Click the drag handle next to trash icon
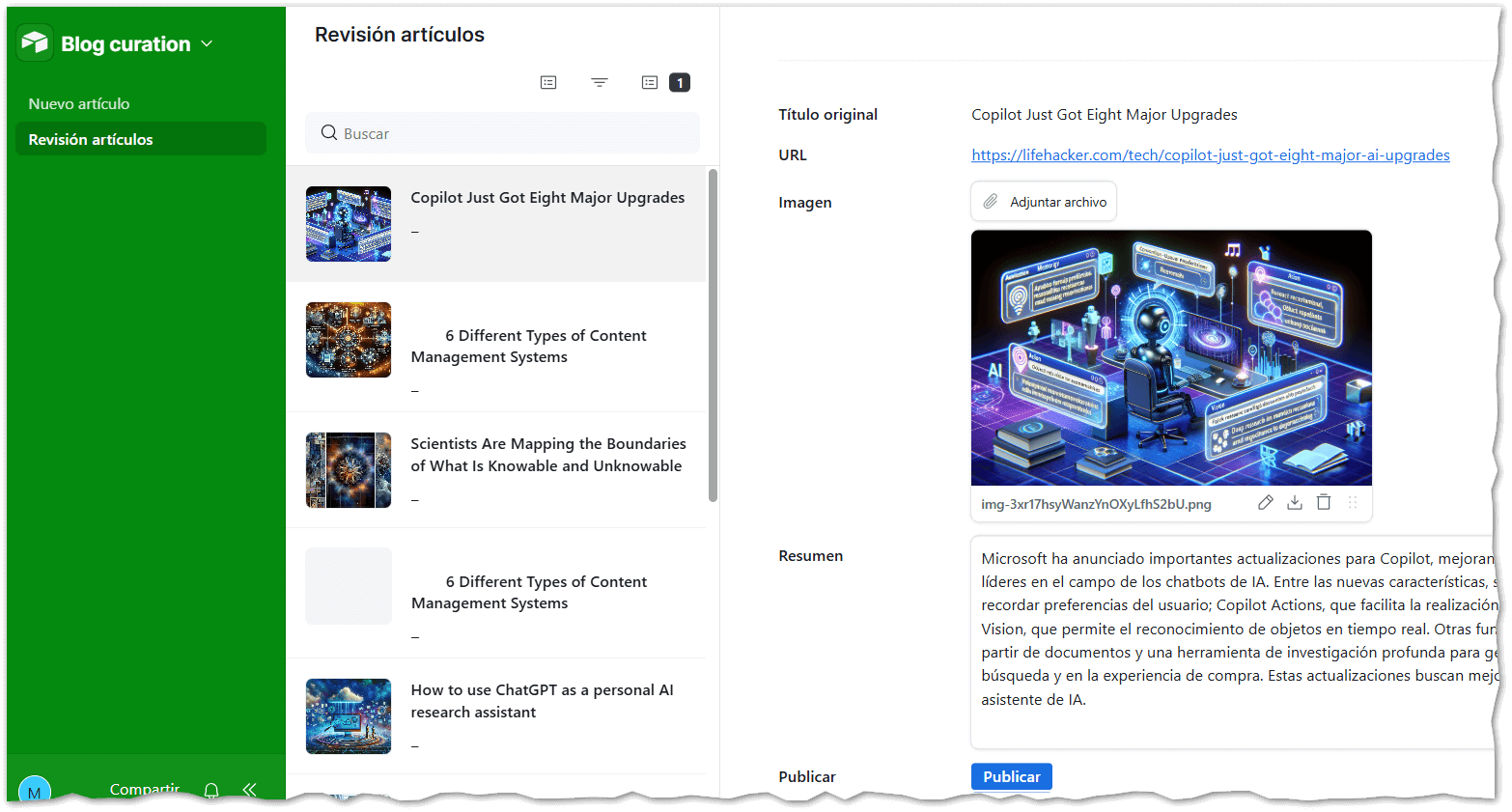Image resolution: width=1512 pixels, height=812 pixels. pos(1353,502)
